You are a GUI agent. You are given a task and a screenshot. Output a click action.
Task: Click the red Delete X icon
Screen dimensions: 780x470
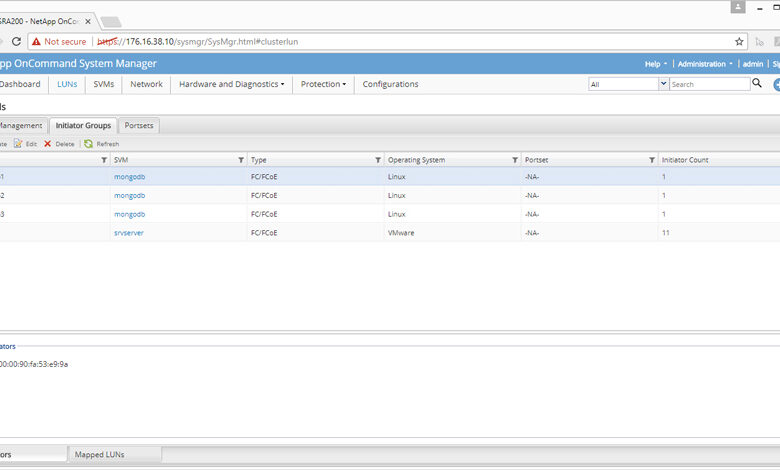[x=48, y=144]
